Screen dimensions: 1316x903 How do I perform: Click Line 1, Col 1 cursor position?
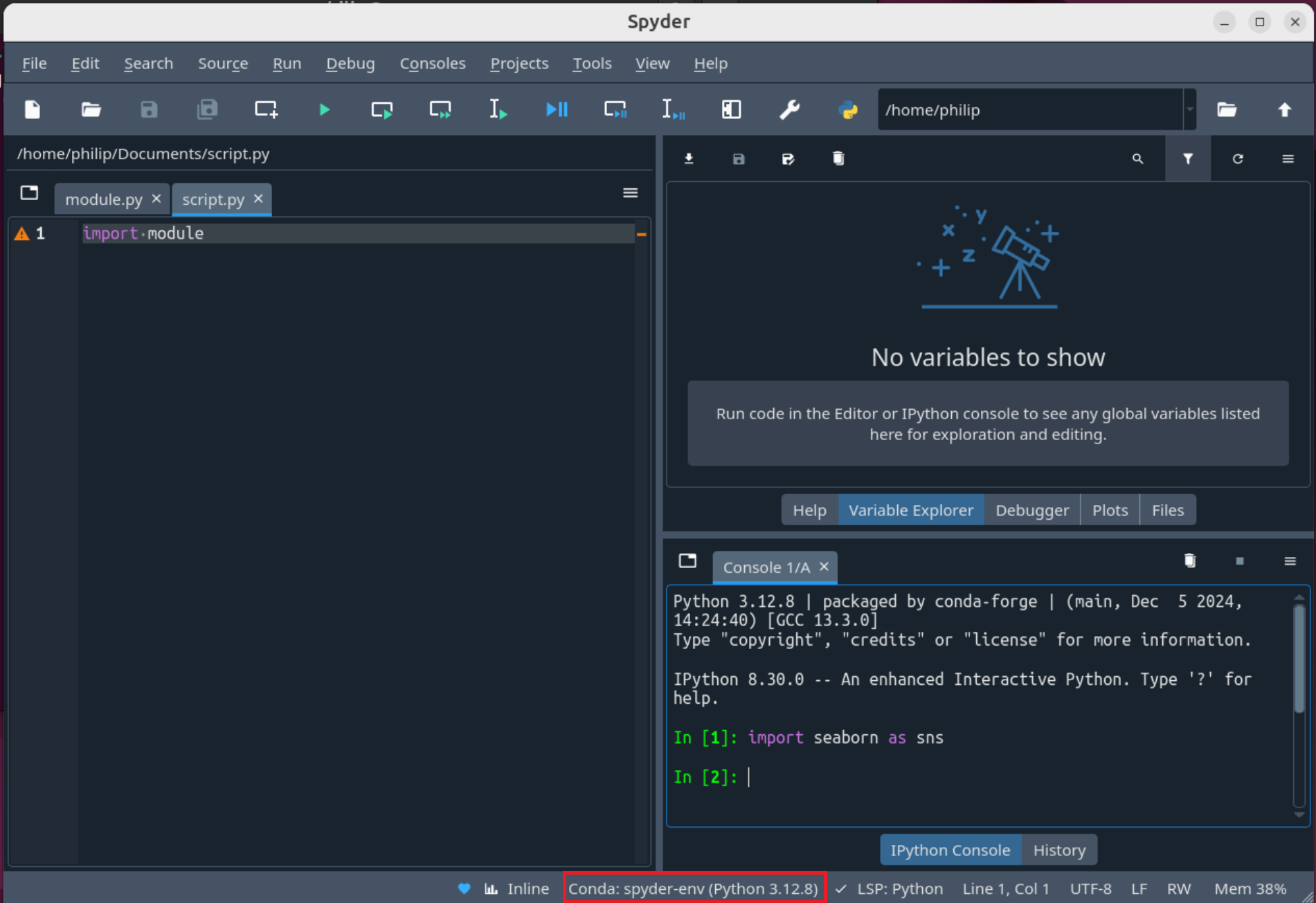pyautogui.click(x=1006, y=888)
